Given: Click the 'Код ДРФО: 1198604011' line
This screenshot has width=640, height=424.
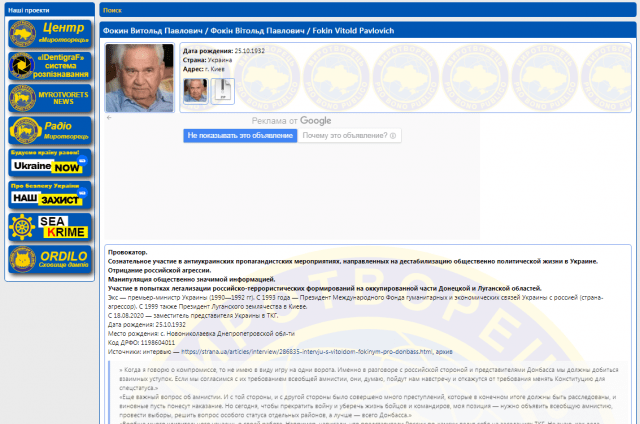Looking at the screenshot, I should [x=141, y=342].
